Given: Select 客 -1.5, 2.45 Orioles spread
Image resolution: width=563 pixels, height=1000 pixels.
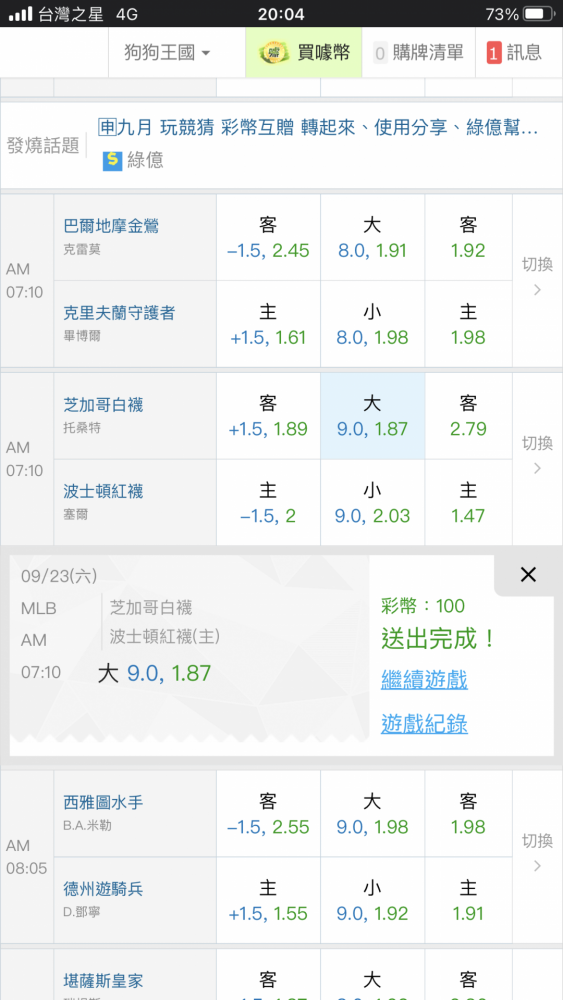Looking at the screenshot, I should click(268, 237).
